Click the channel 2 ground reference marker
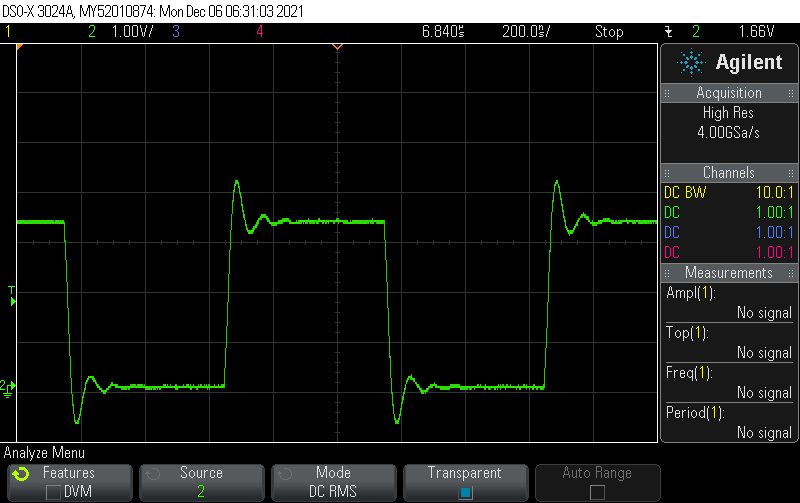The image size is (800, 503). 8,389
